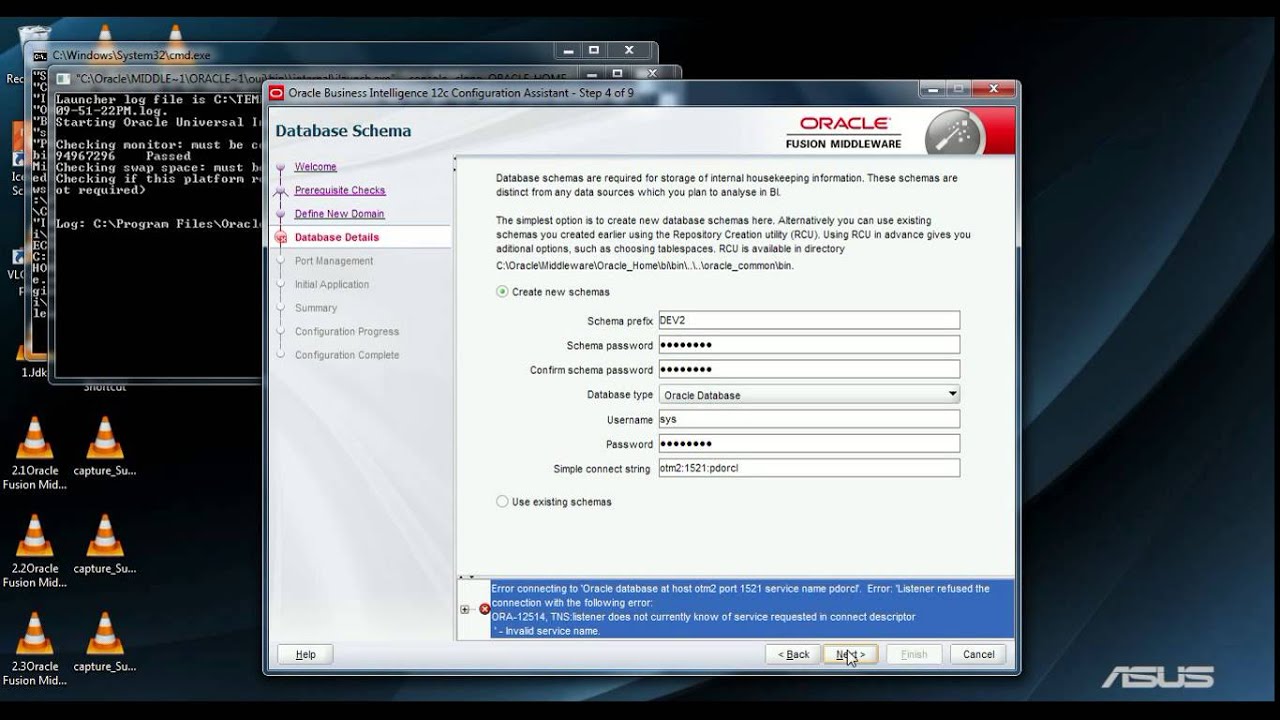Close the Configuration Assistant window
The height and width of the screenshot is (720, 1280).
click(993, 89)
